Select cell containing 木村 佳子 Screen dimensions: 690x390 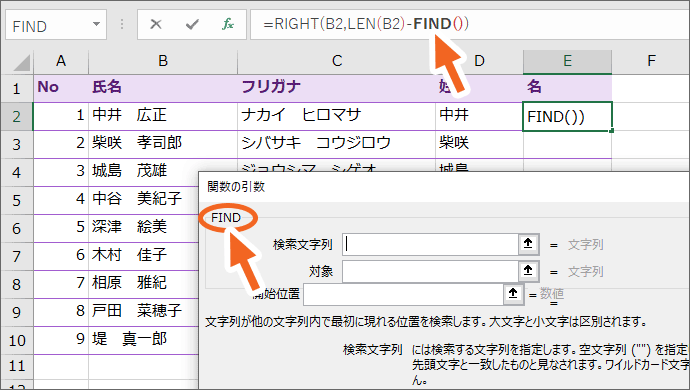click(x=143, y=256)
